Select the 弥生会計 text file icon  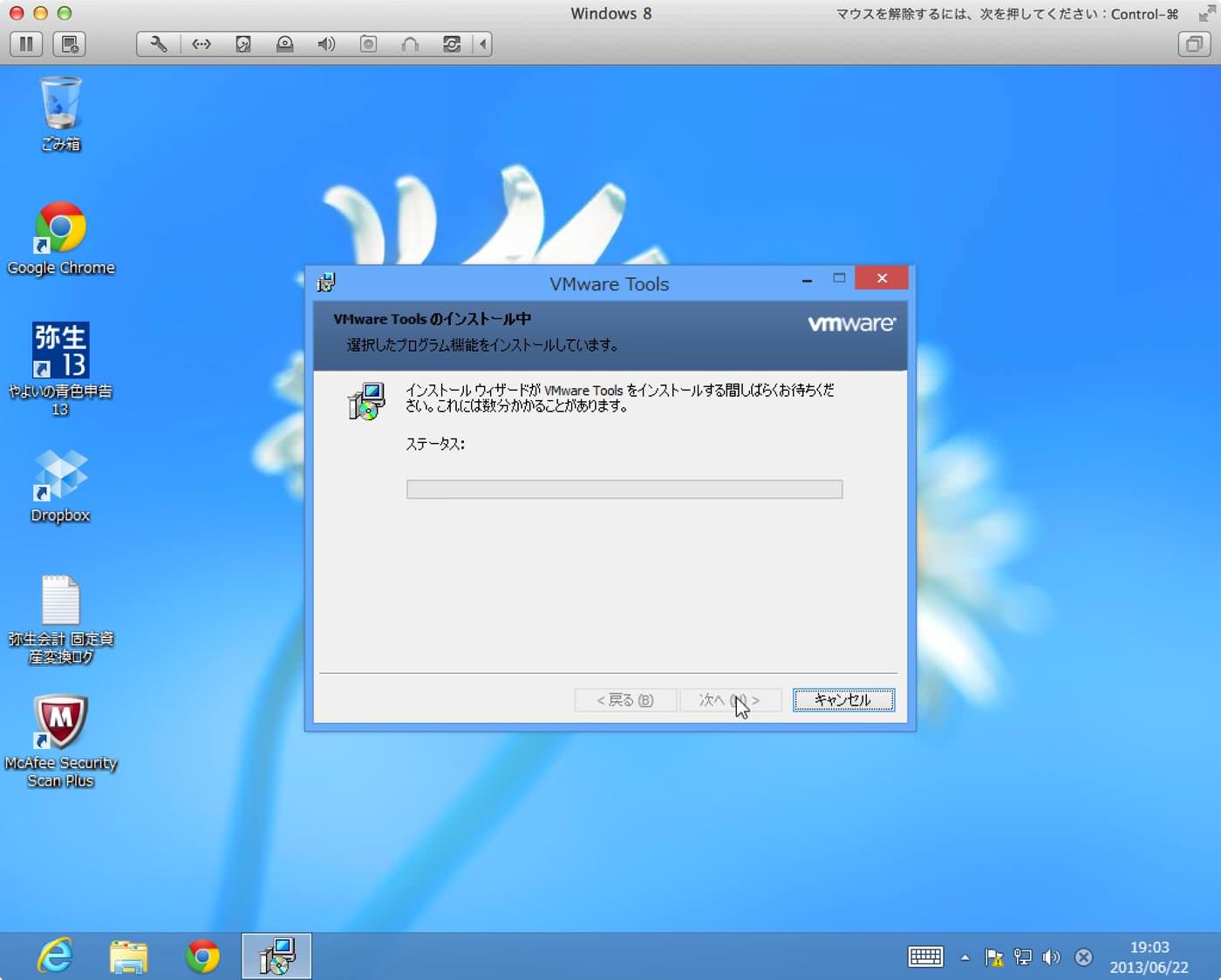coord(61,619)
